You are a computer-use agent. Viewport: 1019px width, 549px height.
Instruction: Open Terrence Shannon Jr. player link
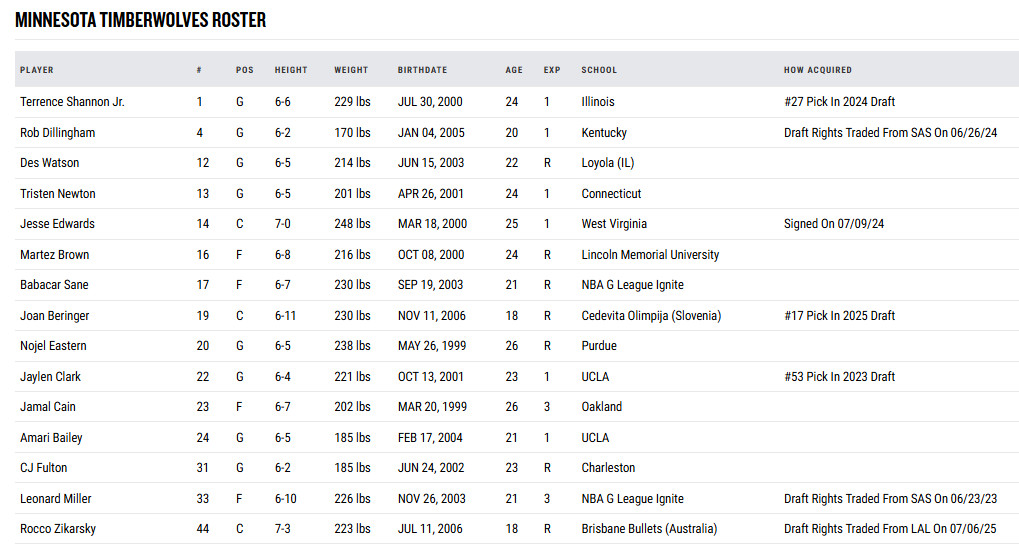(x=72, y=102)
